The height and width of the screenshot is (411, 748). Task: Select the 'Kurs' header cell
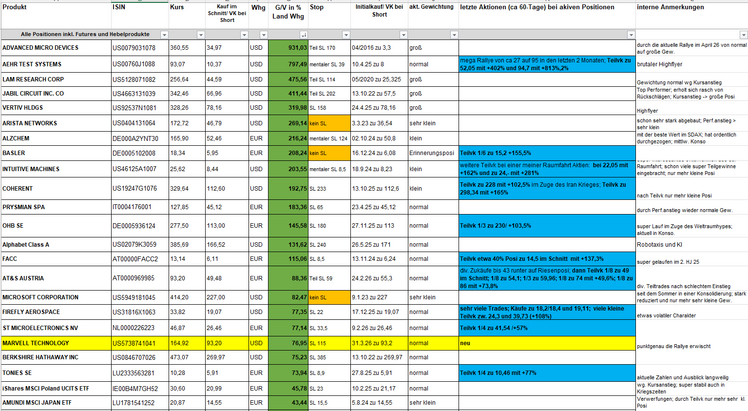click(x=187, y=16)
